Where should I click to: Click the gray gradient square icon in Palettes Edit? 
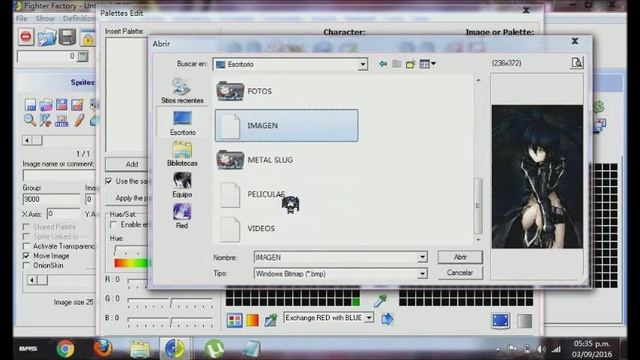point(524,321)
